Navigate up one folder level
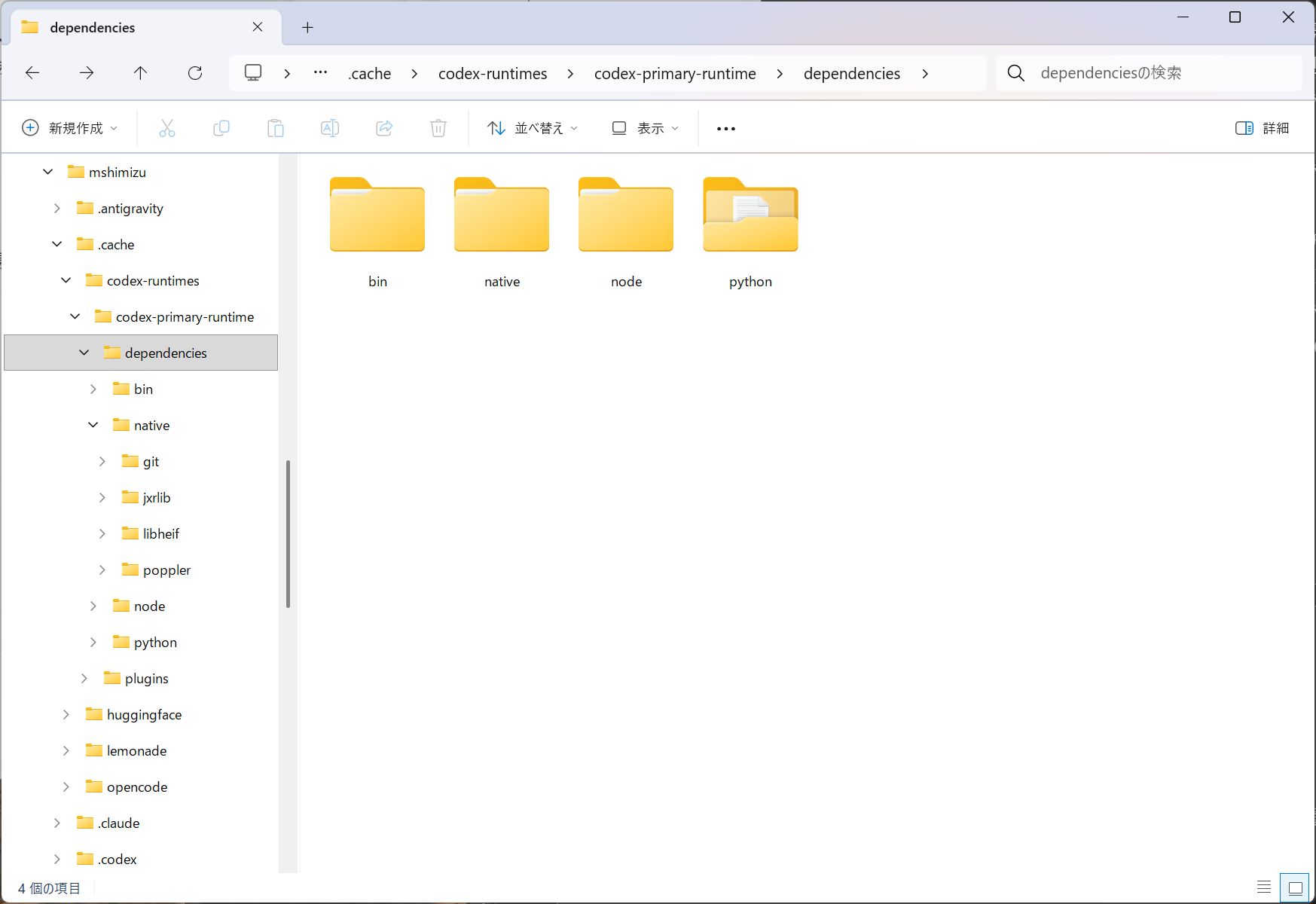This screenshot has height=904, width=1316. click(141, 73)
